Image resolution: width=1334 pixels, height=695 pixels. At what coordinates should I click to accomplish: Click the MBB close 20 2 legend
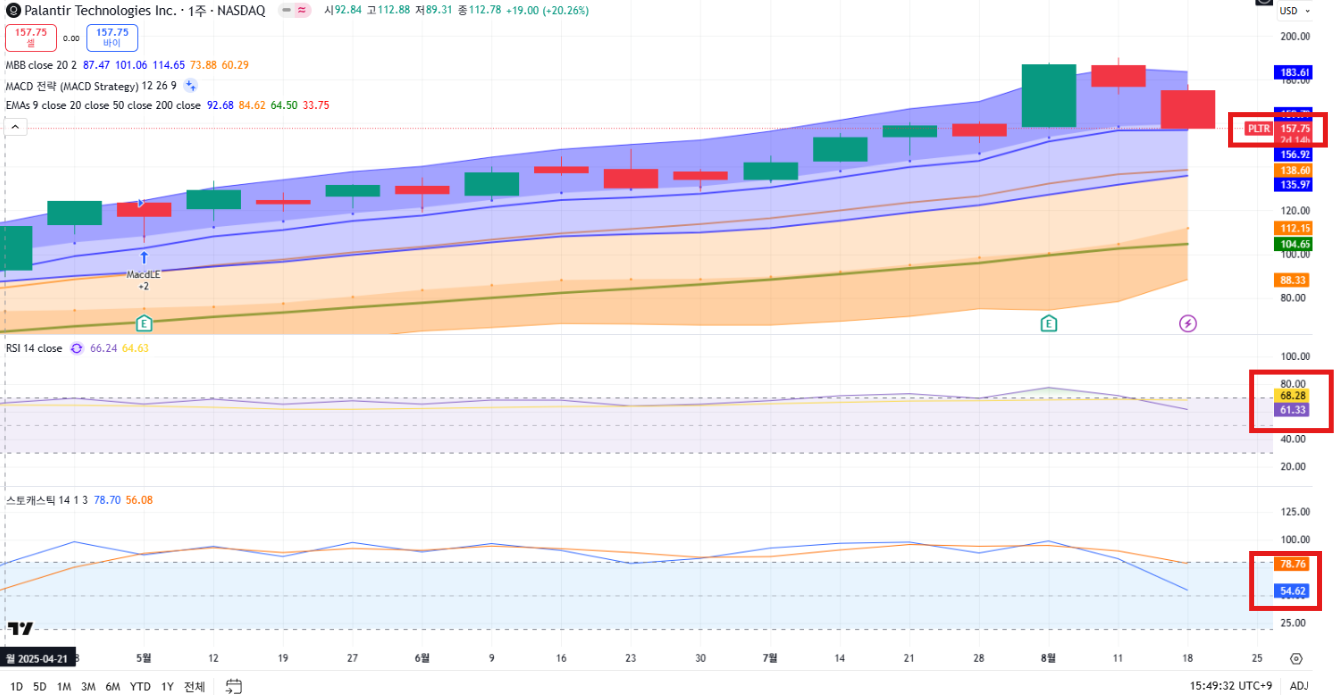point(40,65)
